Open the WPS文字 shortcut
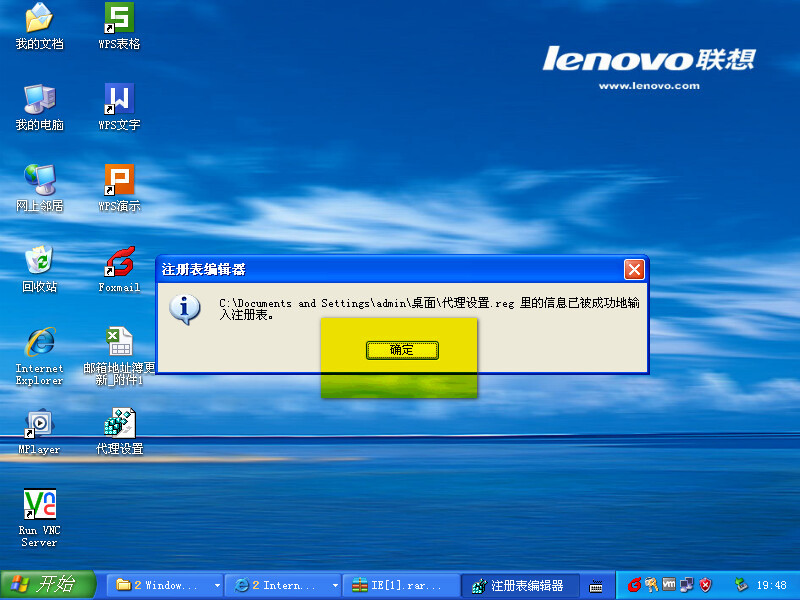This screenshot has width=800, height=600. click(x=119, y=99)
